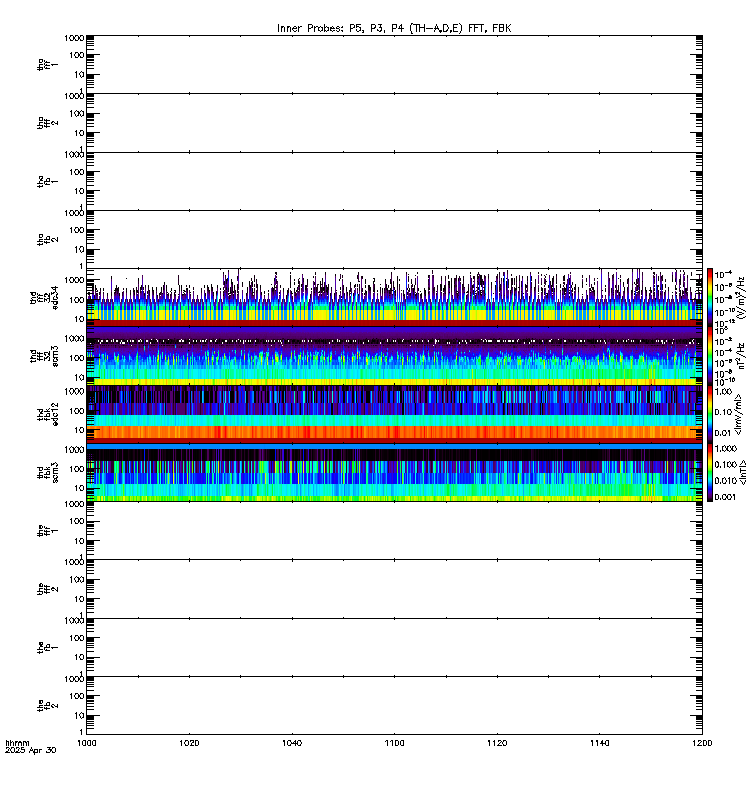
Task: Click the 1200 time tick label
Action: tap(702, 743)
